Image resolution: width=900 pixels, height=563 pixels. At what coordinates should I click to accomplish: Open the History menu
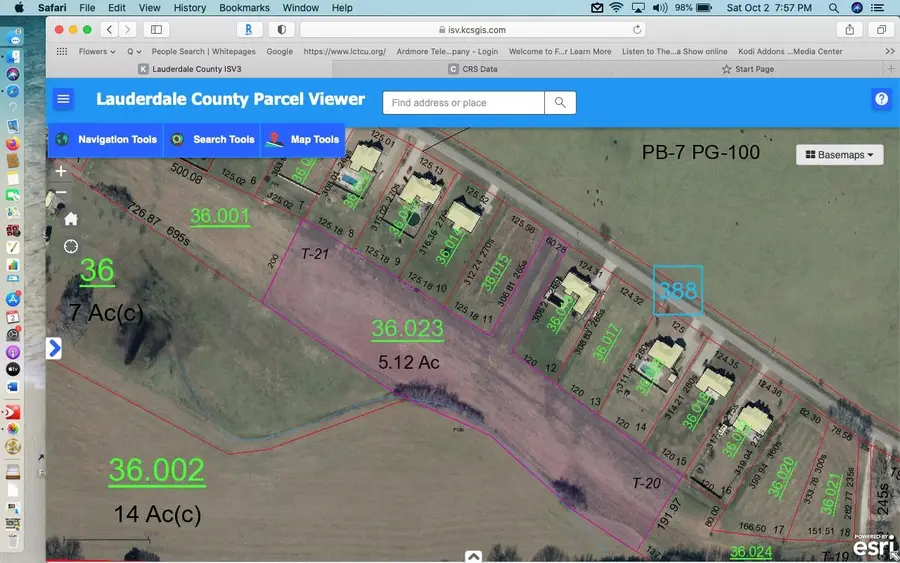coord(189,7)
